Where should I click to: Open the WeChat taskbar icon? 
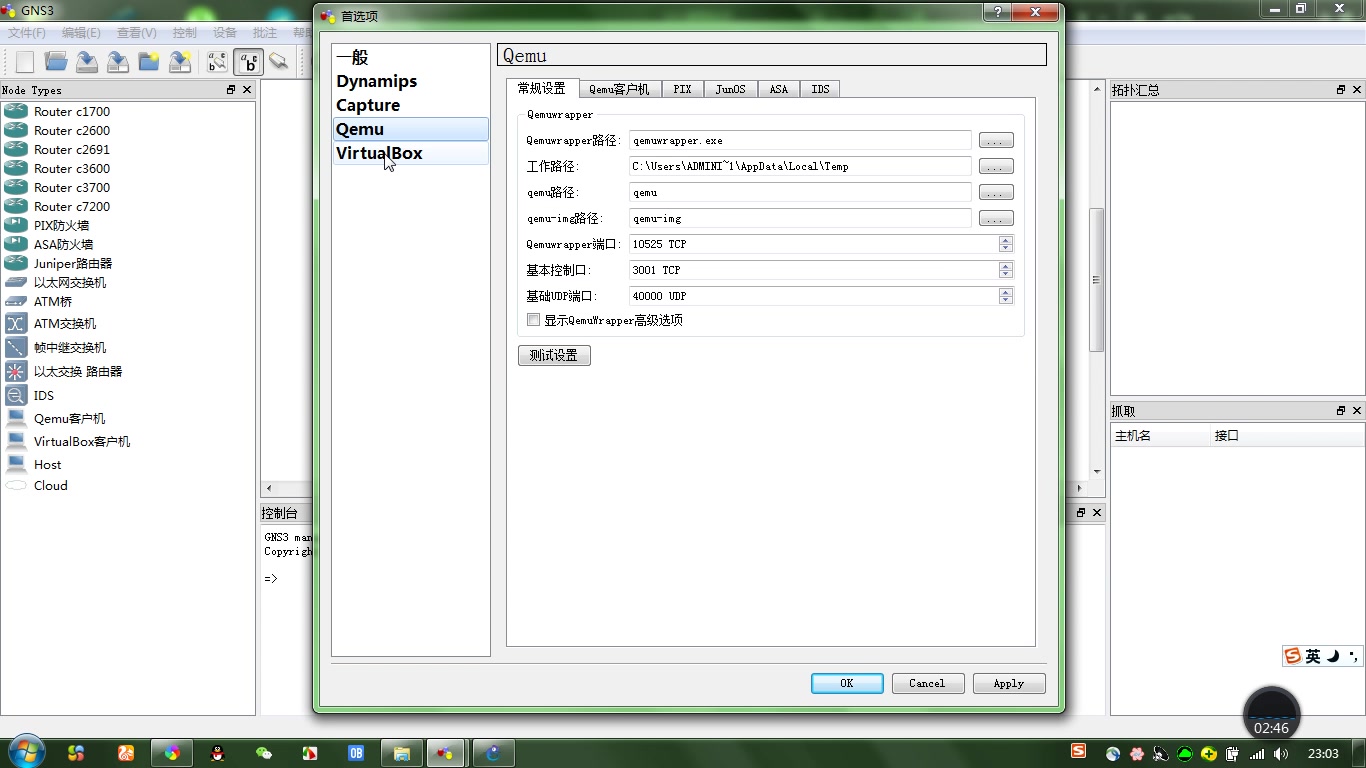tap(263, 753)
